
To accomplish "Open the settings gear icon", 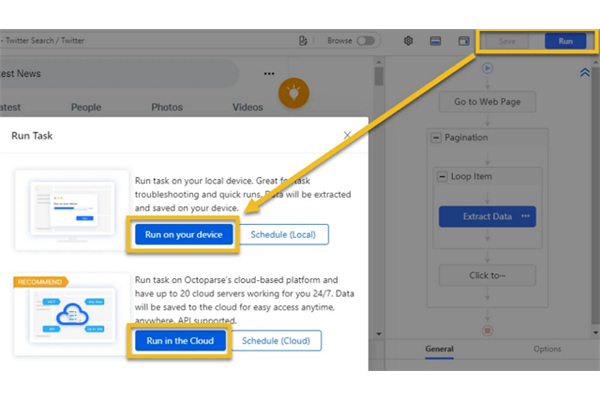I will 408,41.
